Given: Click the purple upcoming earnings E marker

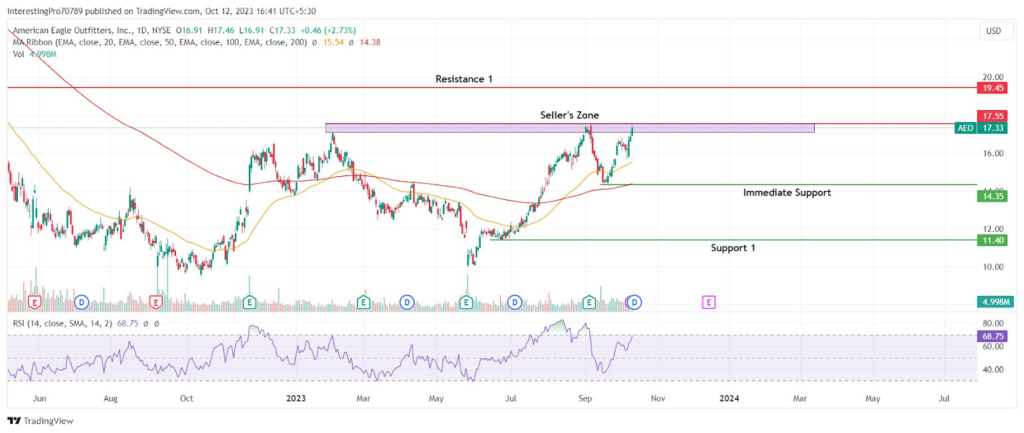Looking at the screenshot, I should coord(709,302).
